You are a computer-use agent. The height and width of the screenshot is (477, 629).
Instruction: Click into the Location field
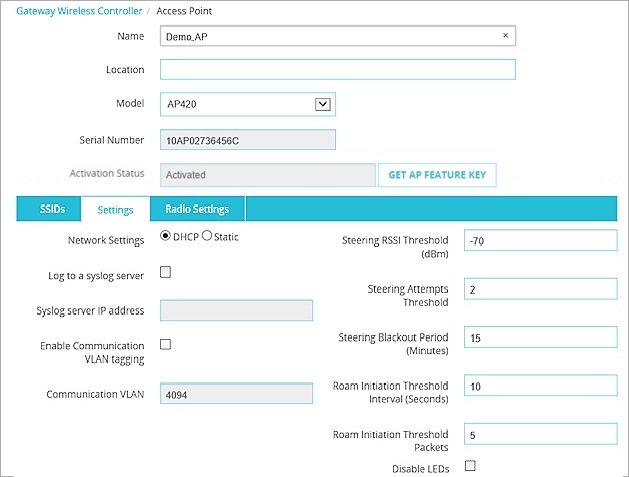click(x=337, y=70)
